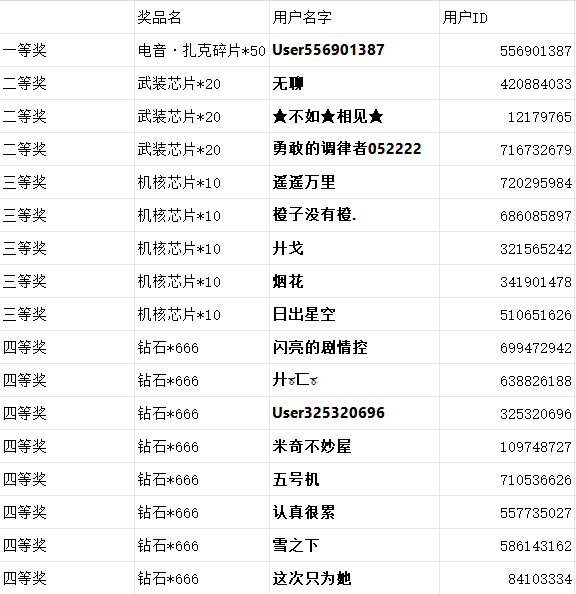Screen dimensions: 576x594
Task: Select the 奖品名 header cell
Action: (x=202, y=17)
